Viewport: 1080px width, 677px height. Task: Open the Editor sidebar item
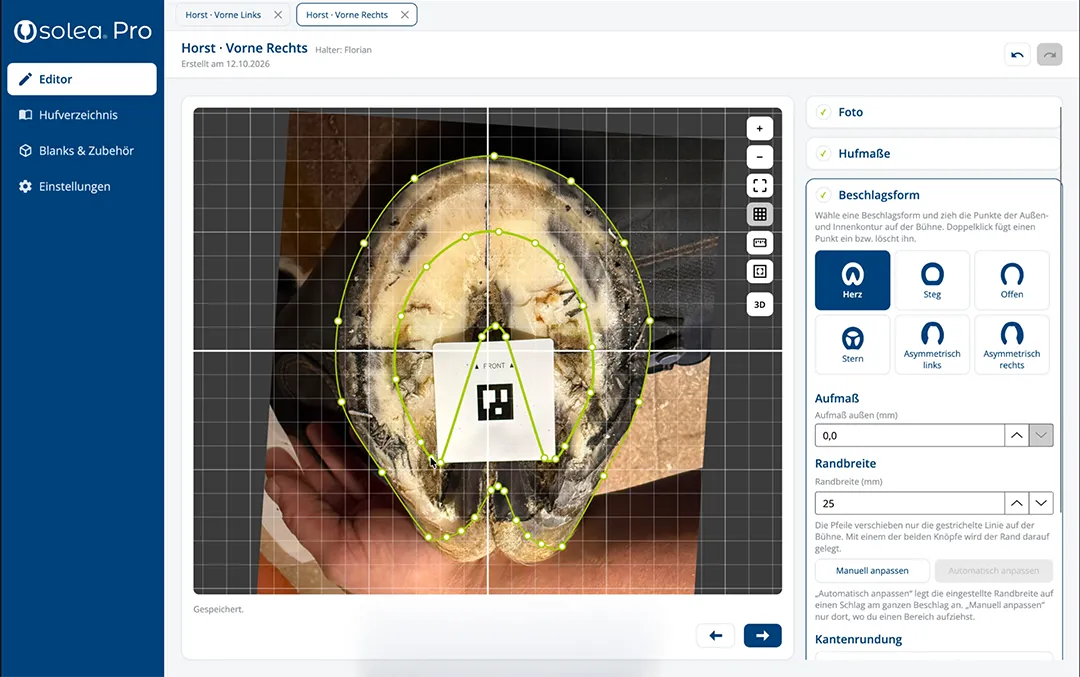coord(82,79)
